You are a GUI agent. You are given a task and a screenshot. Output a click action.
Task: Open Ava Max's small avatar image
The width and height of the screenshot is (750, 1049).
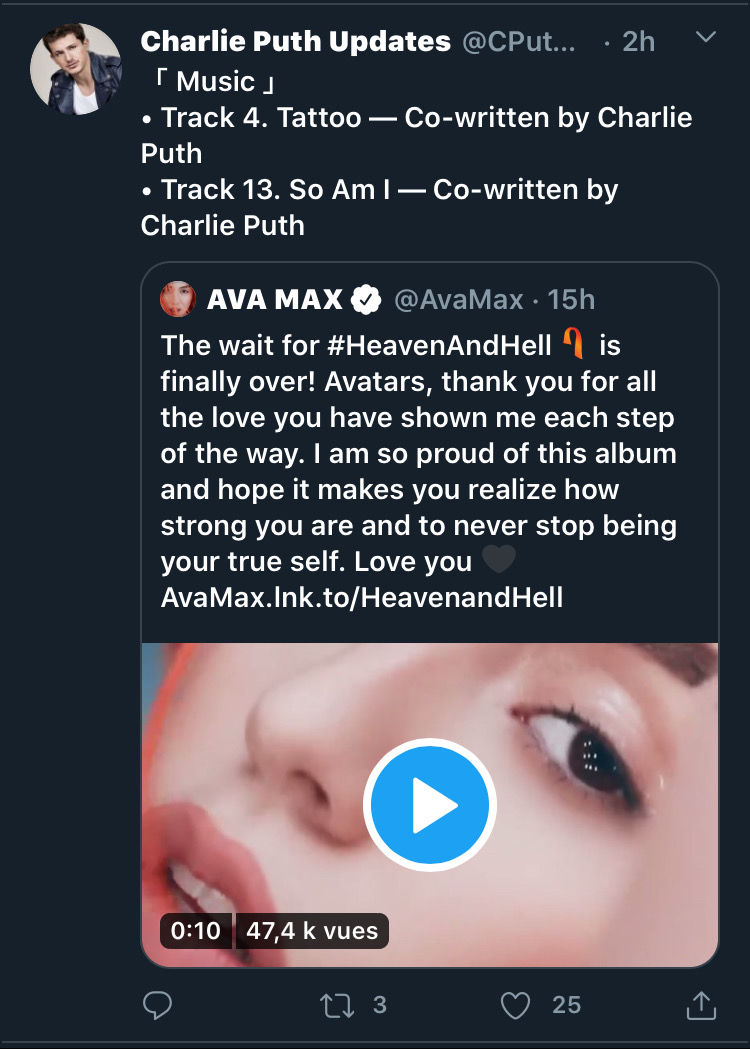point(178,299)
